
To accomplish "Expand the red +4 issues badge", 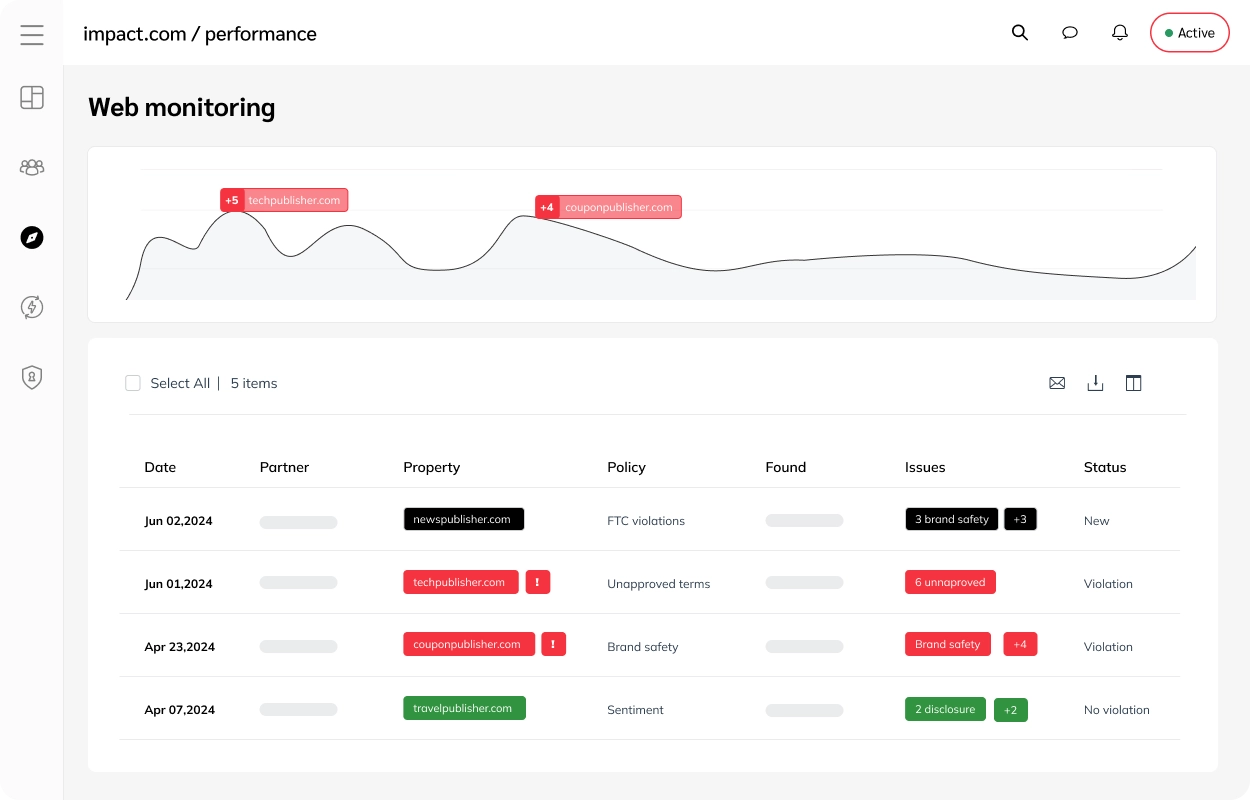I will coord(1020,644).
